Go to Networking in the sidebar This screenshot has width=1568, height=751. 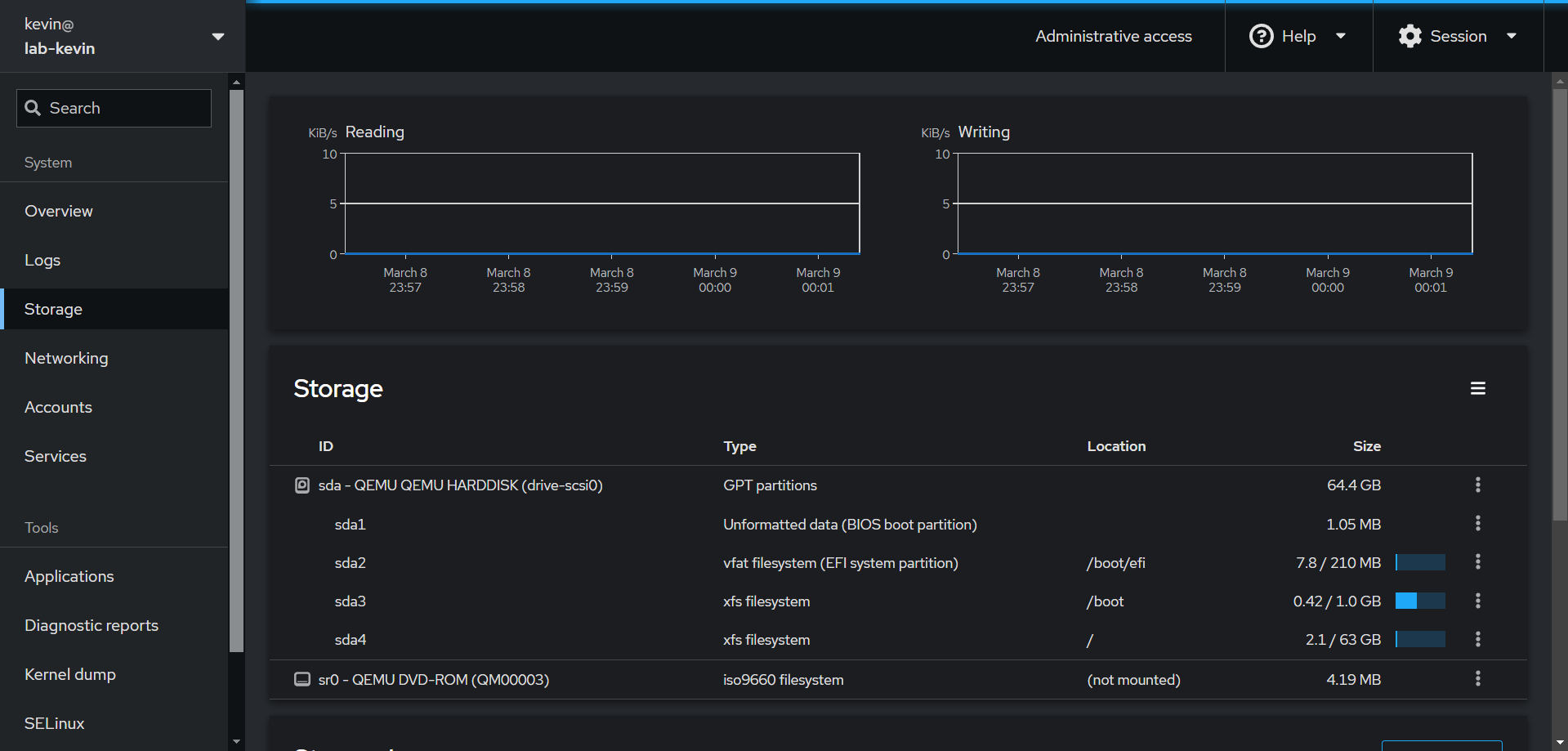point(66,358)
